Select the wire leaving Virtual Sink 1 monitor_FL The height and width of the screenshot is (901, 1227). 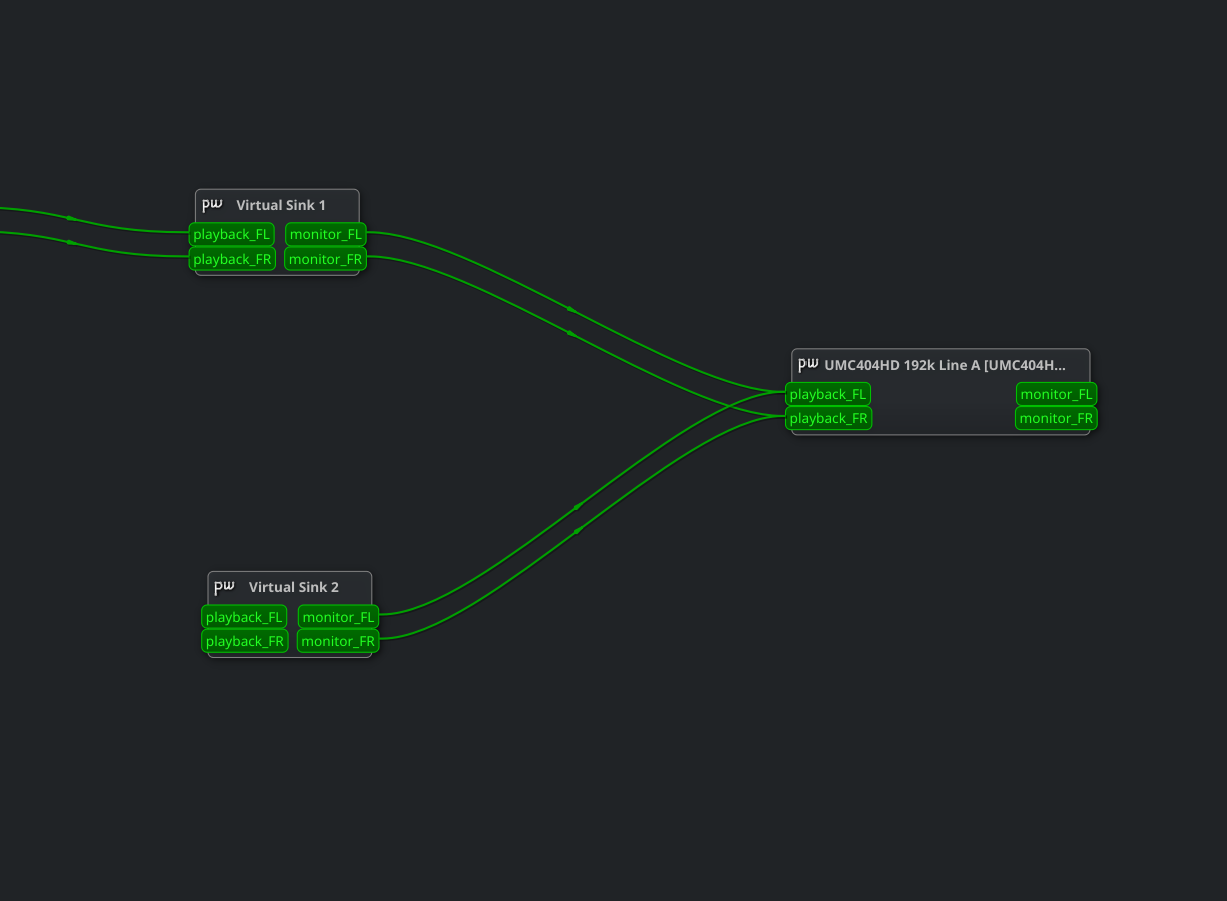tap(570, 309)
